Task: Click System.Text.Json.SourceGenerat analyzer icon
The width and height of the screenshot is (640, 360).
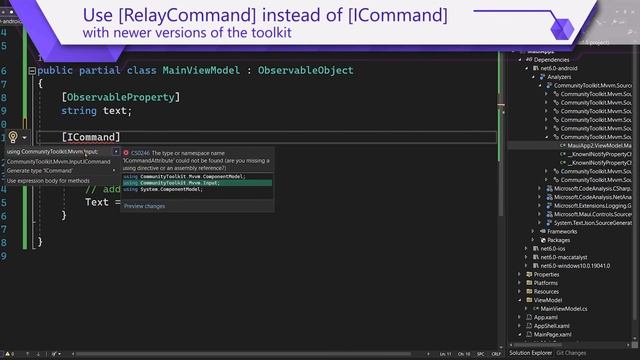Action: (549, 223)
